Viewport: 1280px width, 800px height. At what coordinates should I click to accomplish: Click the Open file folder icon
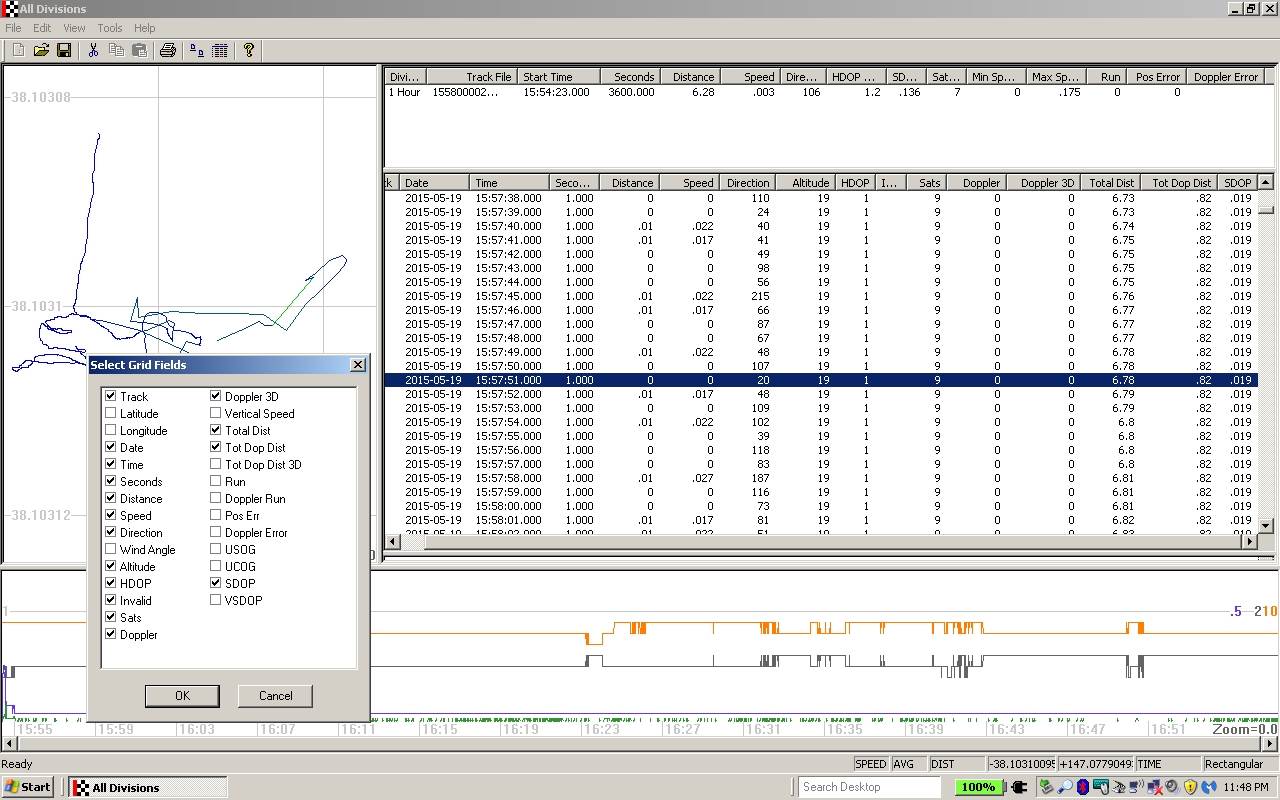pos(41,50)
